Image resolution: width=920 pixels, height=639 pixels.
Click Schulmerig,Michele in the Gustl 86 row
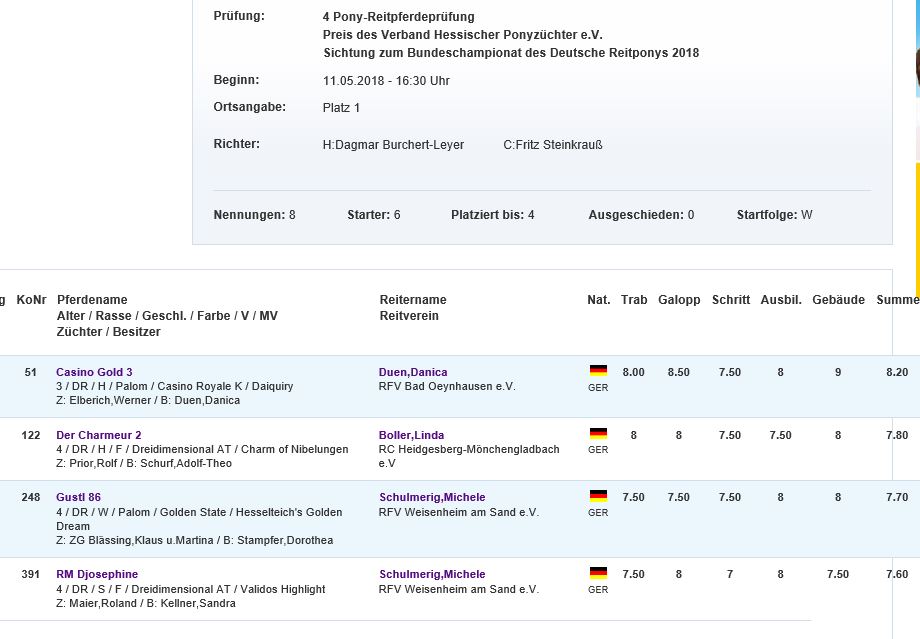[x=432, y=497]
